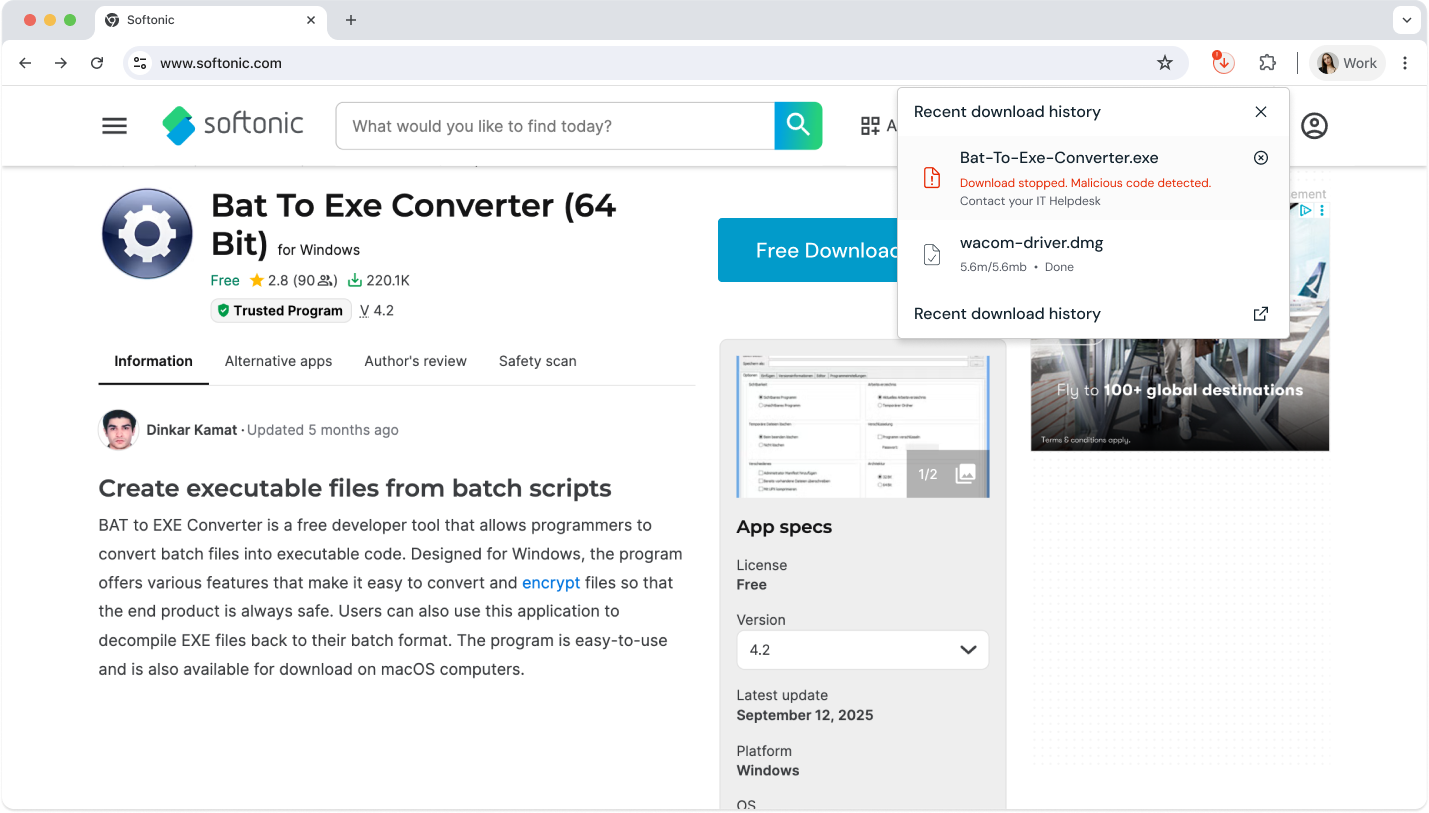Viewport: 1429px width, 813px height.
Task: Click the Free license label
Action: 751,585
